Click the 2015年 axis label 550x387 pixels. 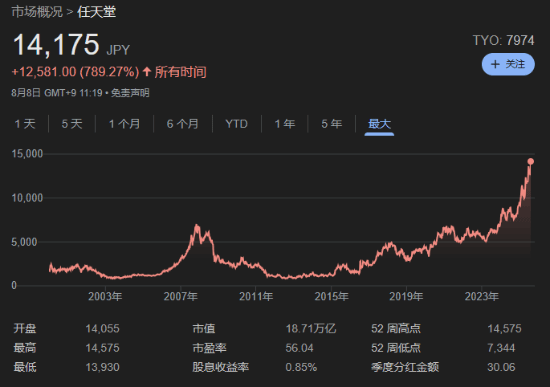[x=331, y=296]
